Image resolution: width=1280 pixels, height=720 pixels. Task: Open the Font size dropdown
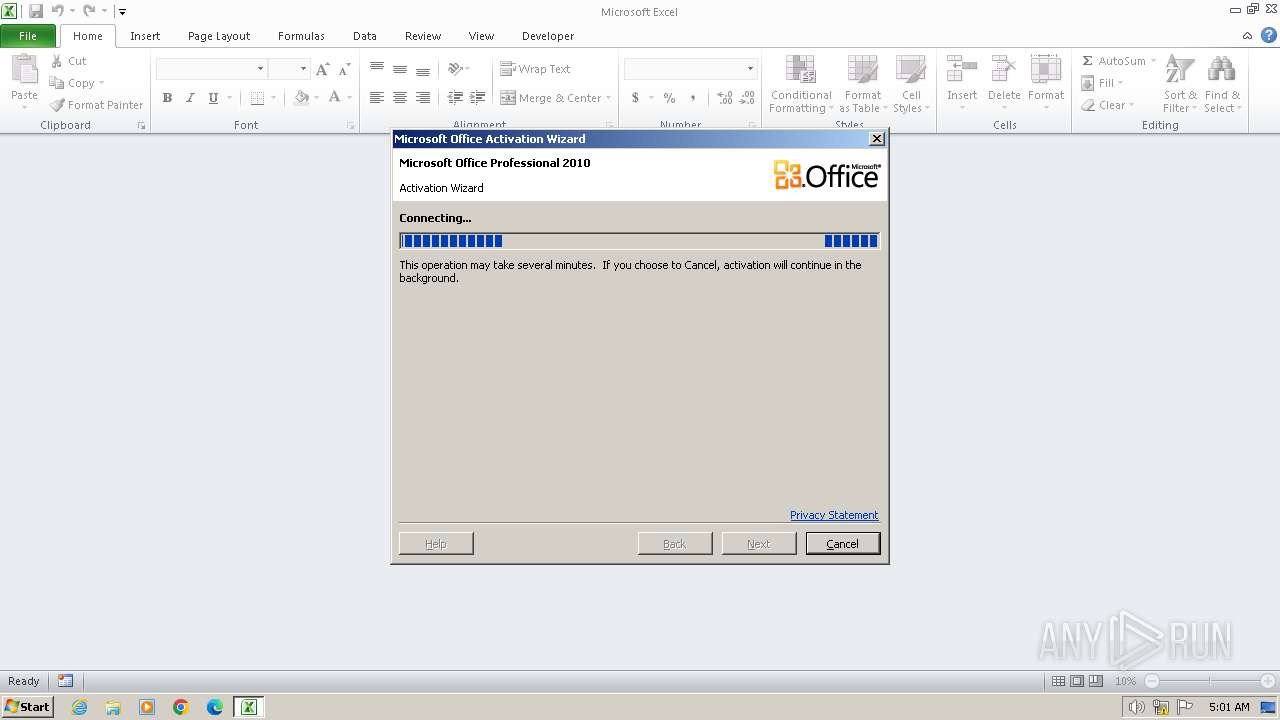[x=303, y=69]
